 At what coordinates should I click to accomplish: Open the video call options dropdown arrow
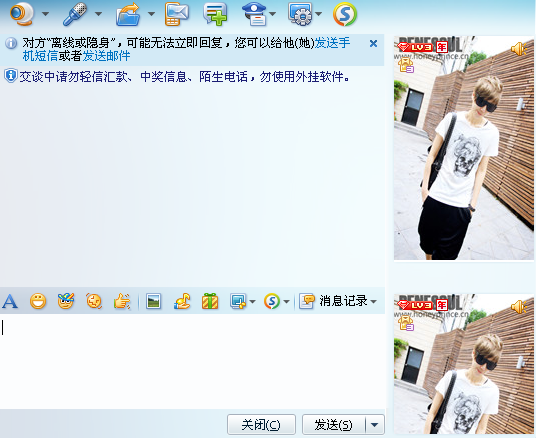click(x=45, y=14)
